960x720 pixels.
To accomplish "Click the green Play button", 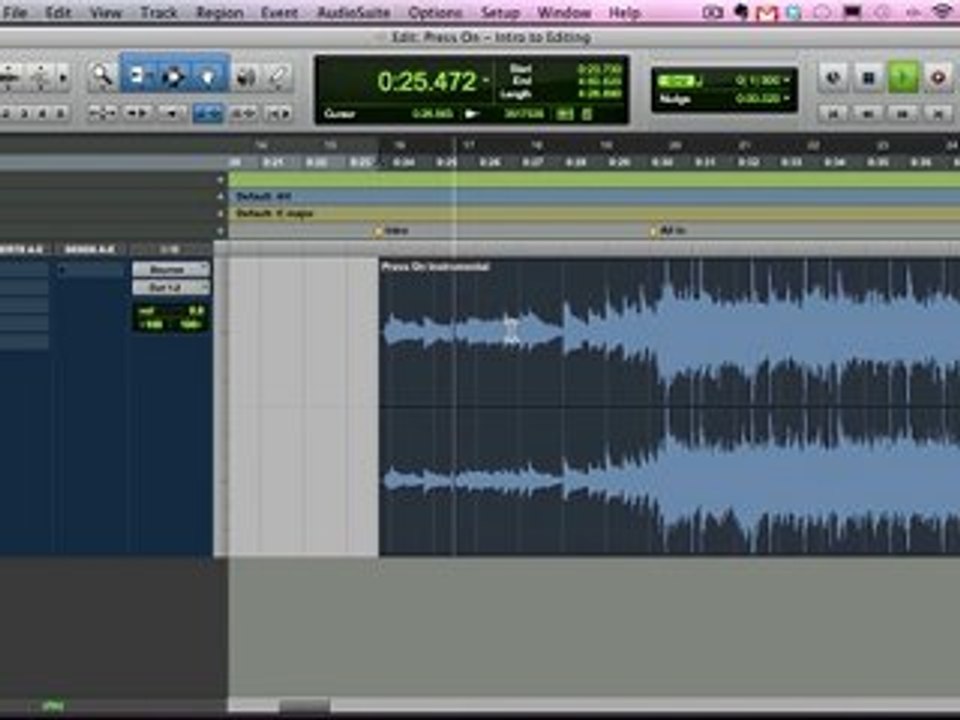I will point(903,78).
